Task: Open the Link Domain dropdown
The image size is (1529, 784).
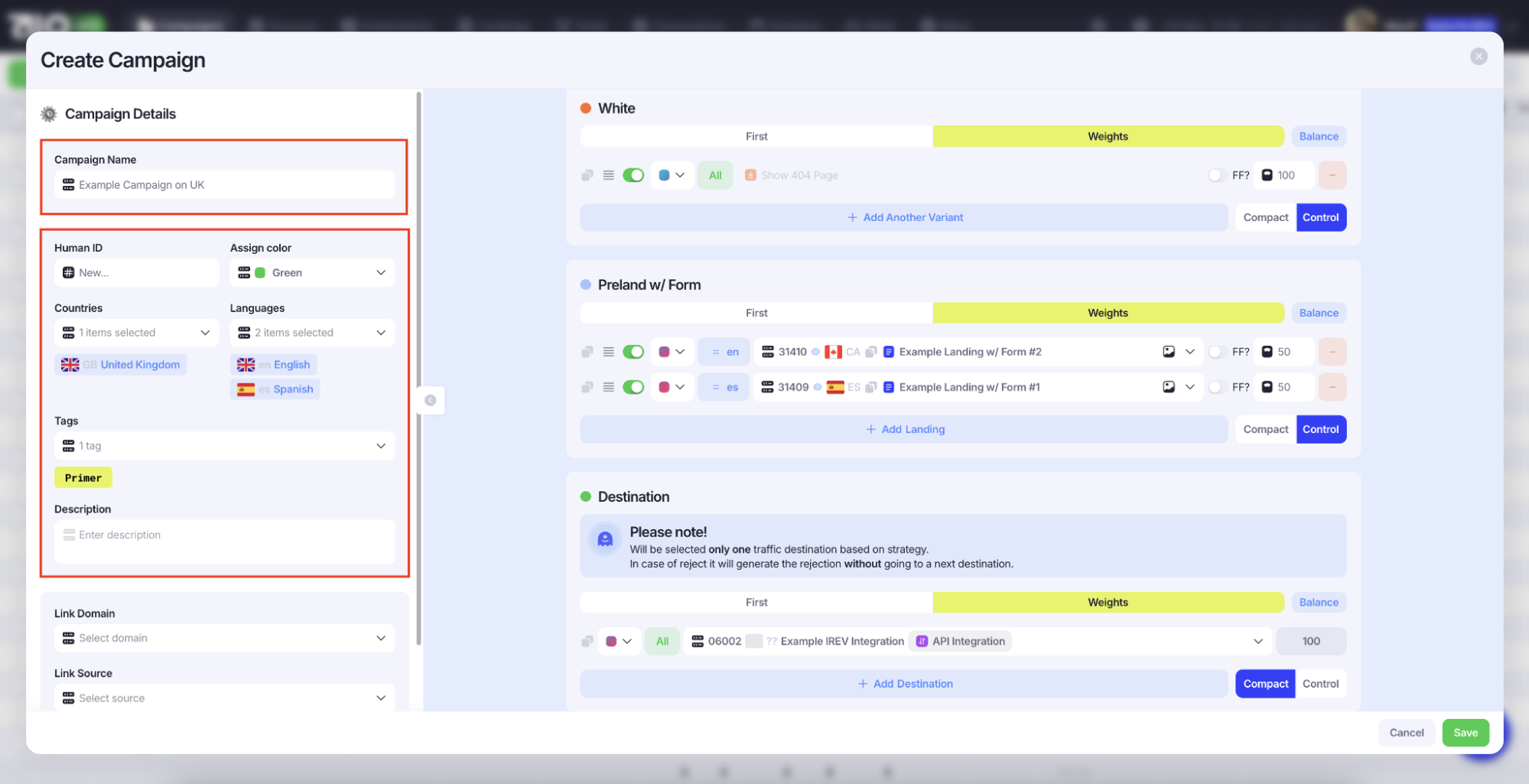Action: 224,638
